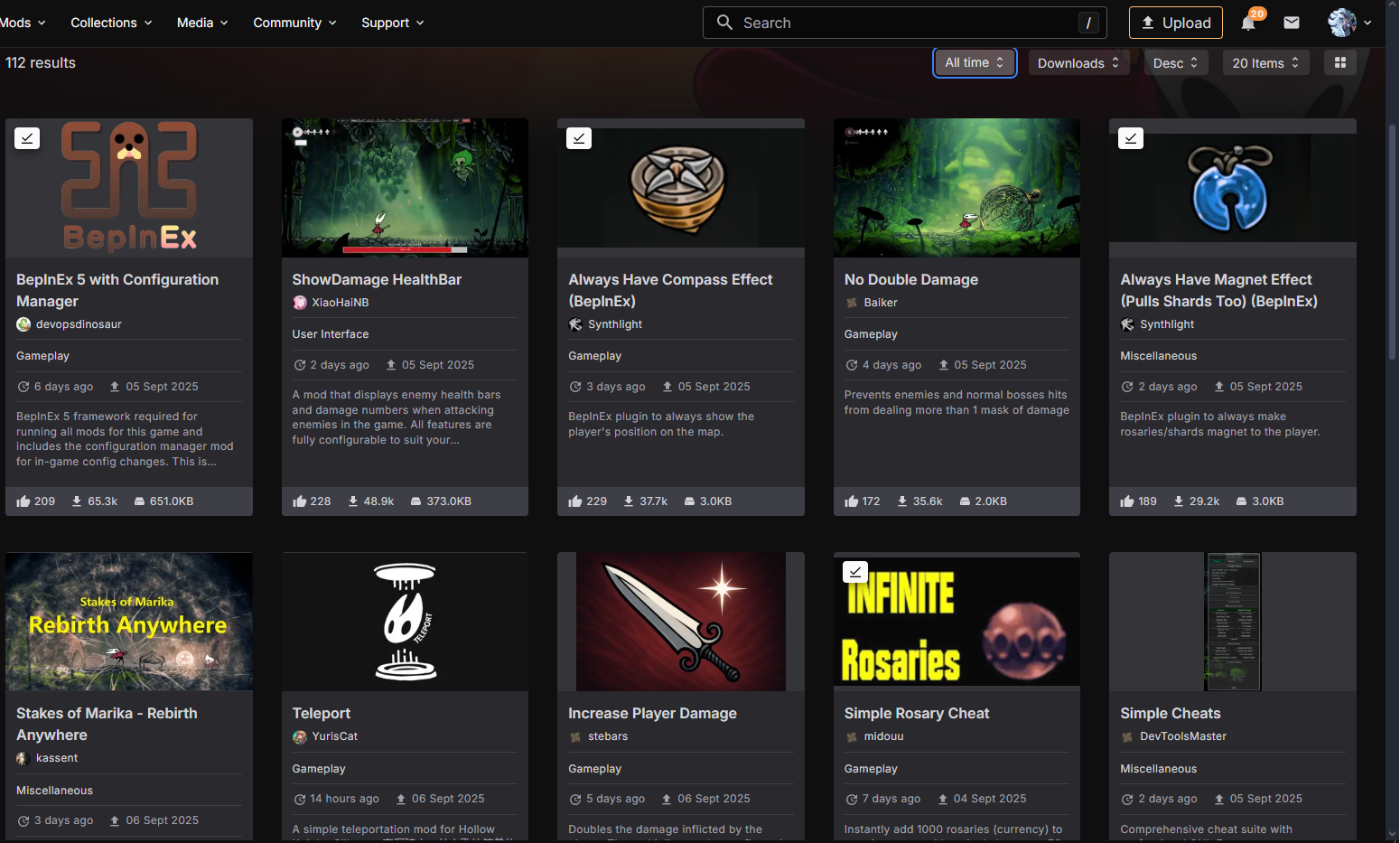Switch to grid view layout icon
Screen dimensions: 1400x843
[1340, 62]
